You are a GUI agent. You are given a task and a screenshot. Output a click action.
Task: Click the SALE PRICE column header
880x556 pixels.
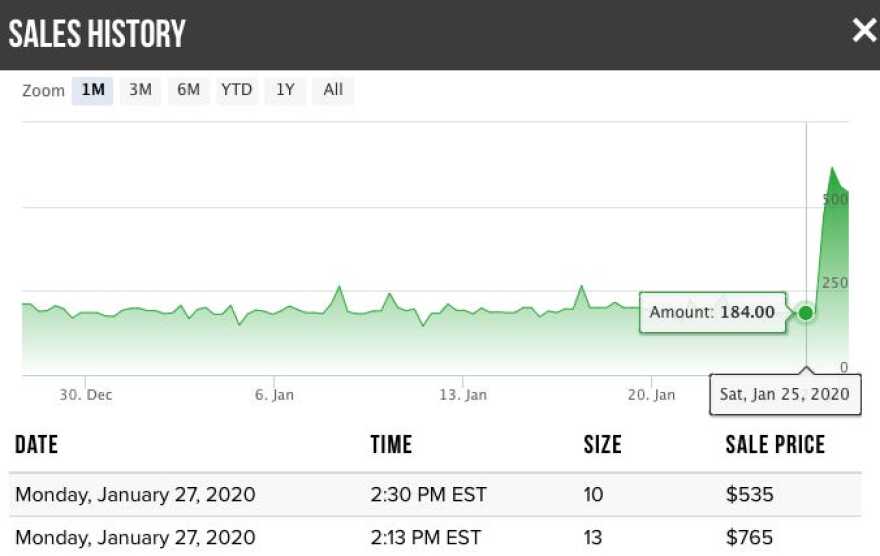click(775, 445)
